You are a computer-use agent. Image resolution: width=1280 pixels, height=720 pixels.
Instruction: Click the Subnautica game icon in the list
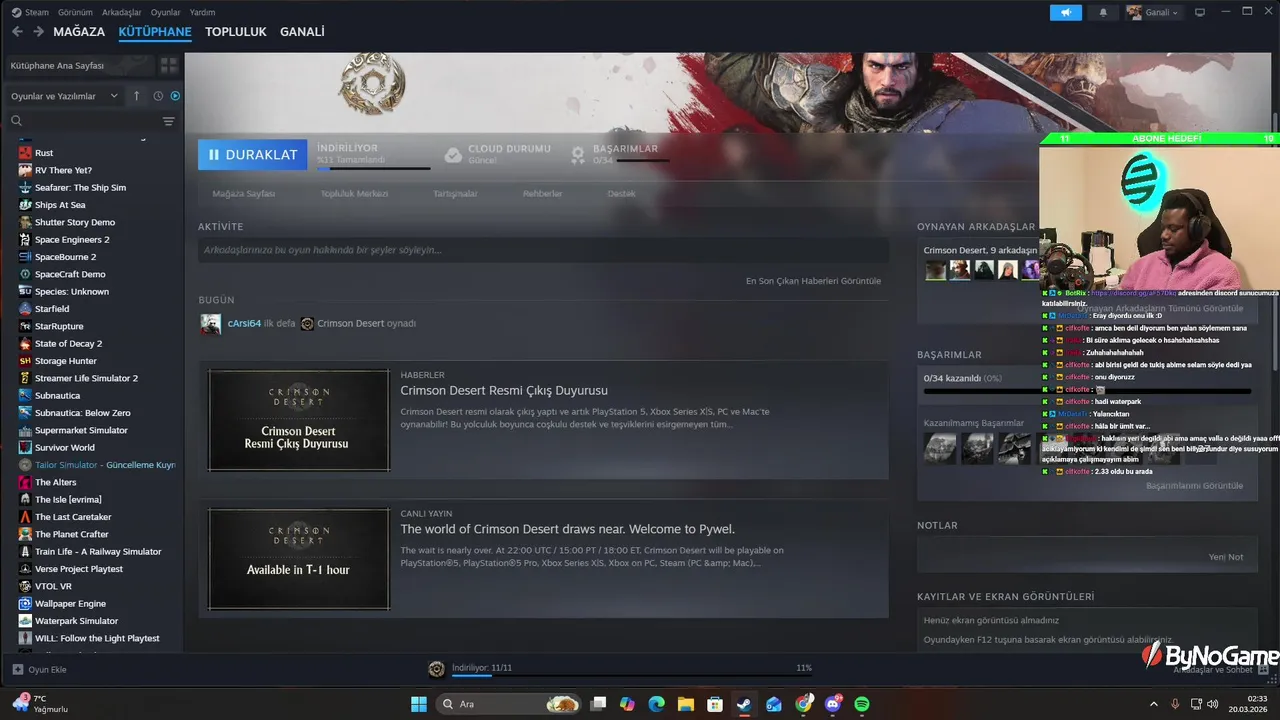coord(25,396)
